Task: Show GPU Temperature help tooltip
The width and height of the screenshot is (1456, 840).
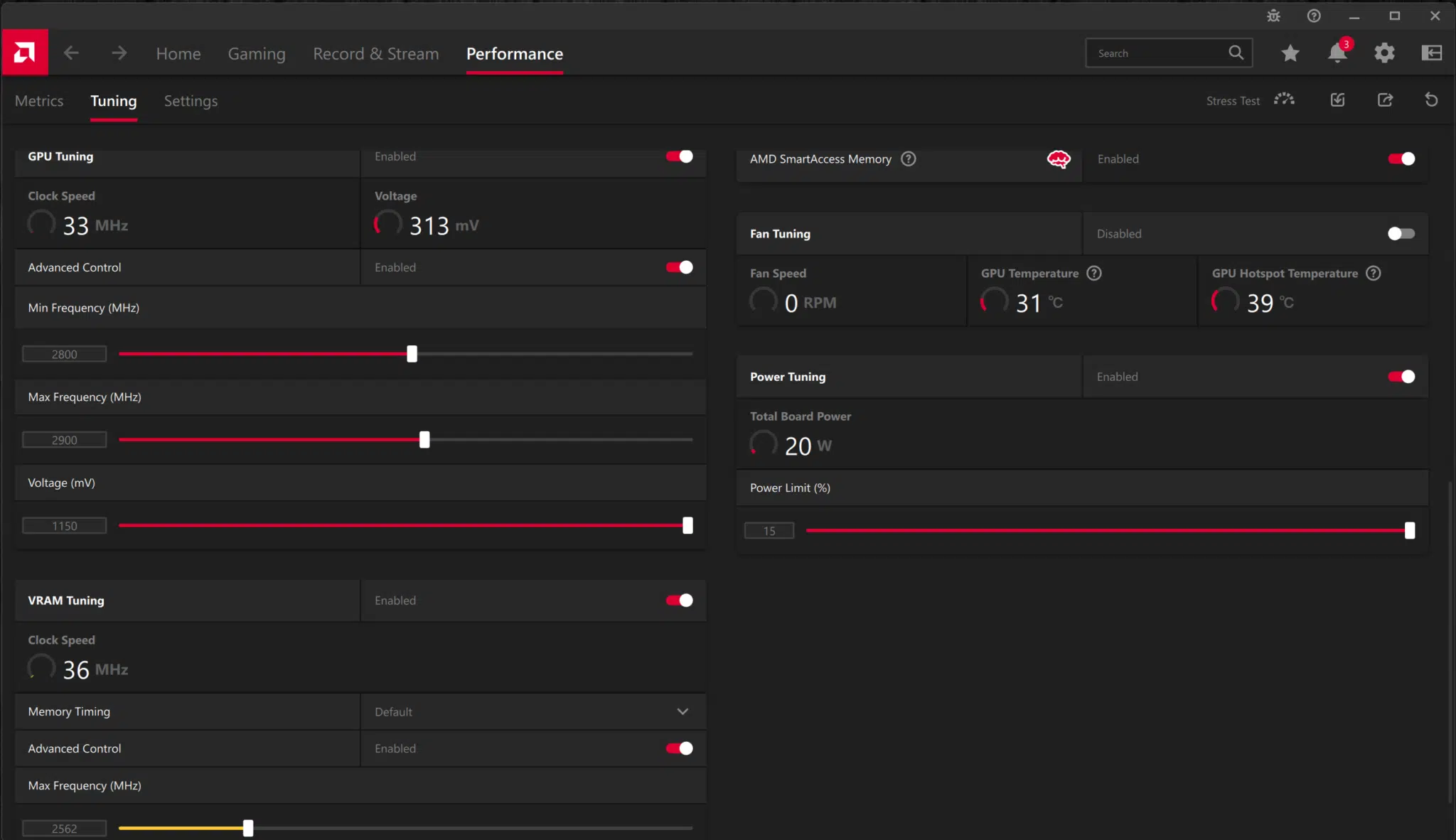Action: coord(1094,273)
